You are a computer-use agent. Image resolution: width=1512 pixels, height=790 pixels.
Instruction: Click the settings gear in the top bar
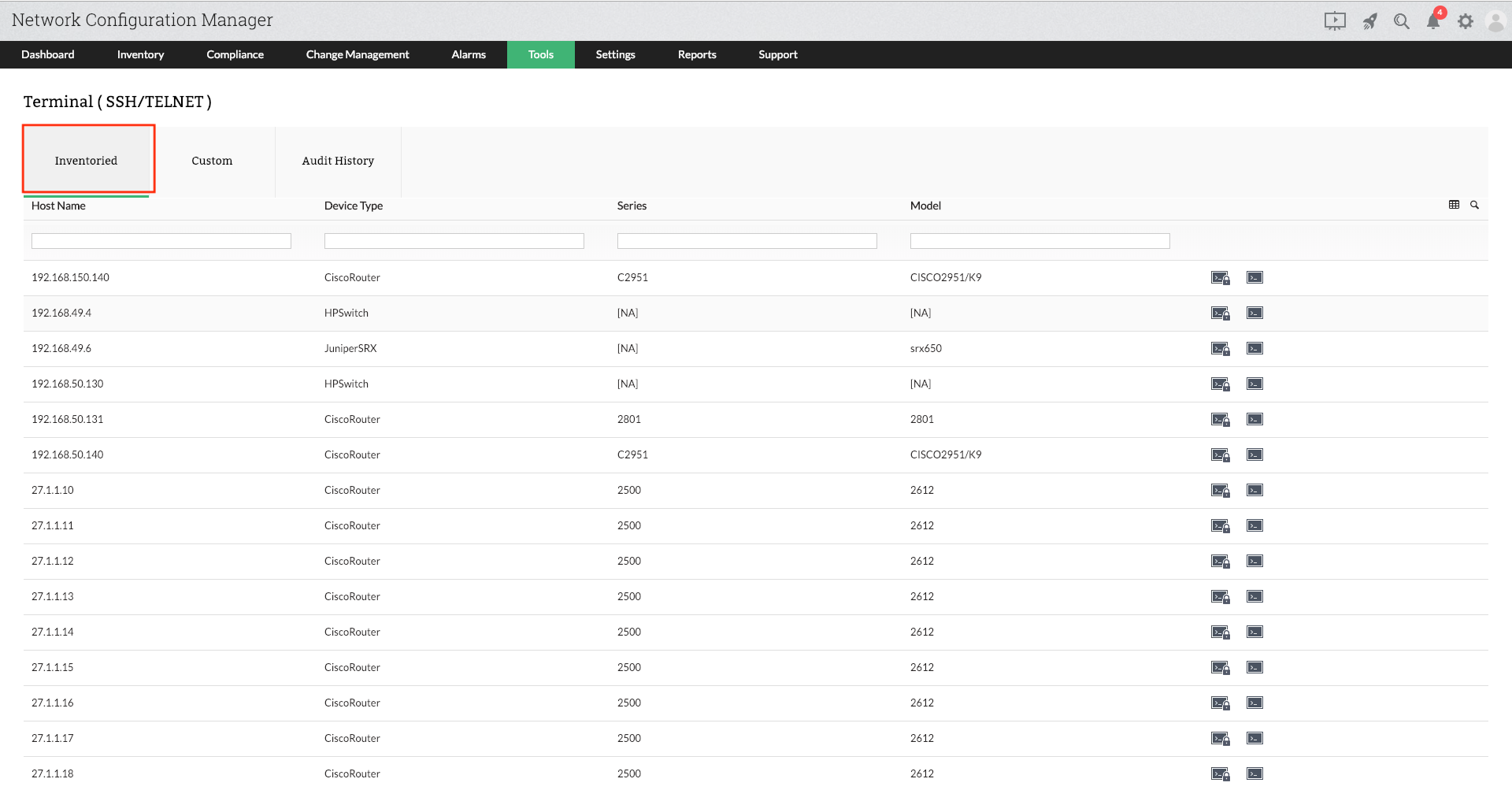[1466, 21]
